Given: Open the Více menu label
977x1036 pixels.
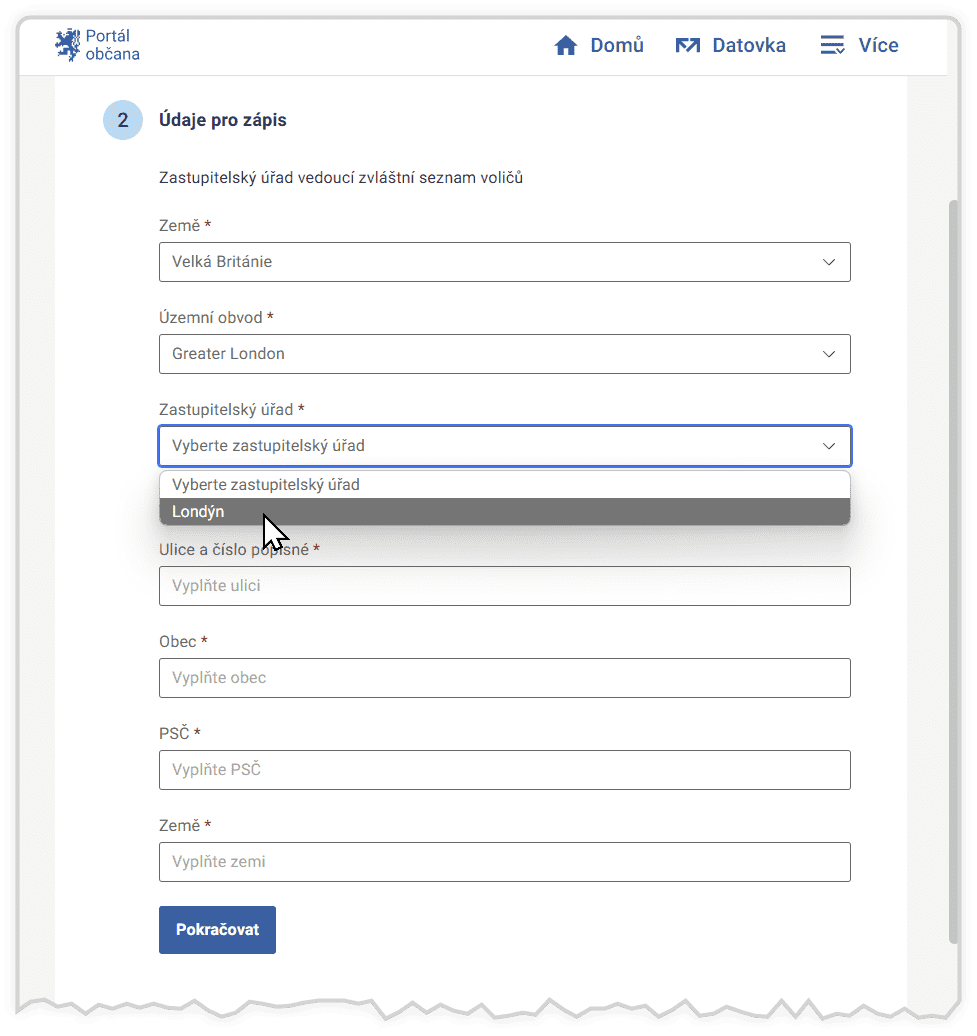Looking at the screenshot, I should click(878, 46).
